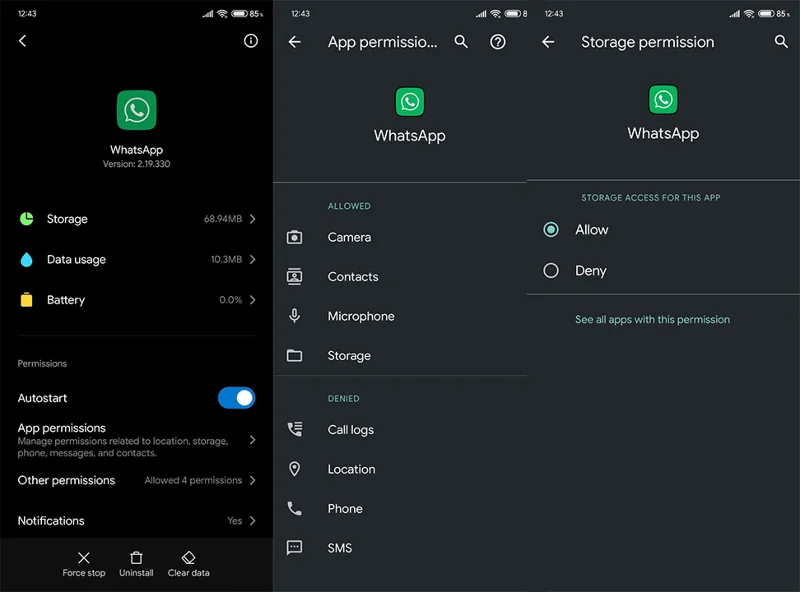Open App permissions settings row
The width and height of the screenshot is (800, 592).
point(136,440)
